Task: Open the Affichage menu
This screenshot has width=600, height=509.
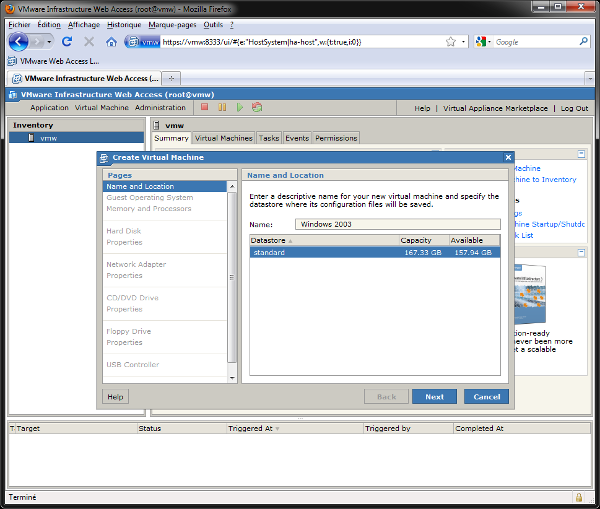Action: tap(84, 24)
